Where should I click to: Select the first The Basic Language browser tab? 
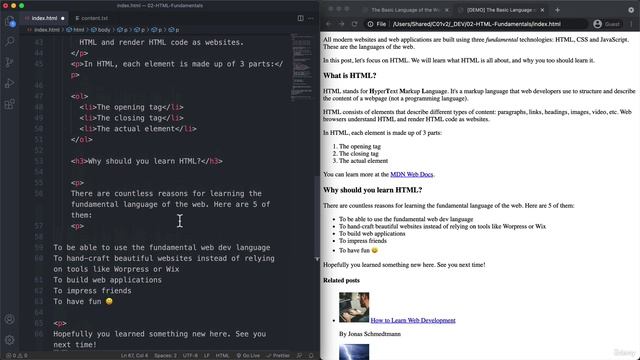point(405,10)
